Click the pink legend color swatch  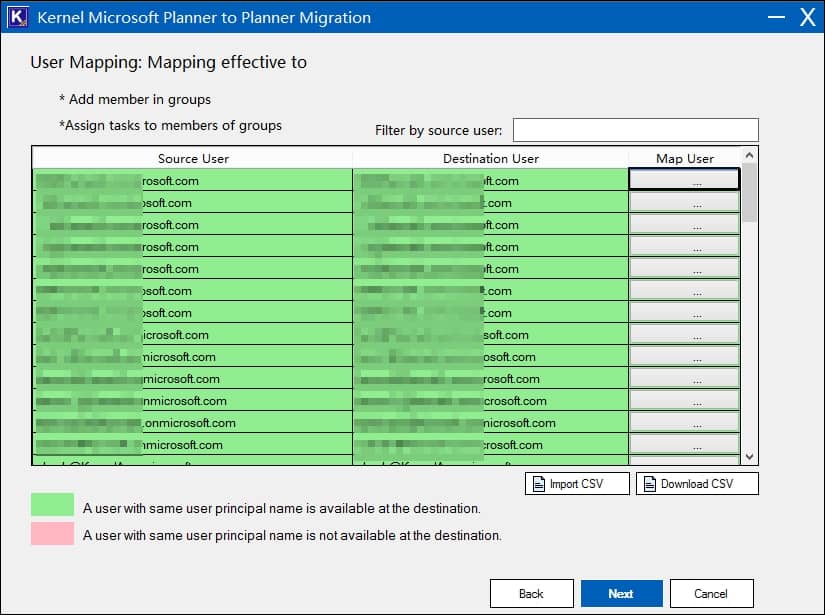[x=52, y=533]
